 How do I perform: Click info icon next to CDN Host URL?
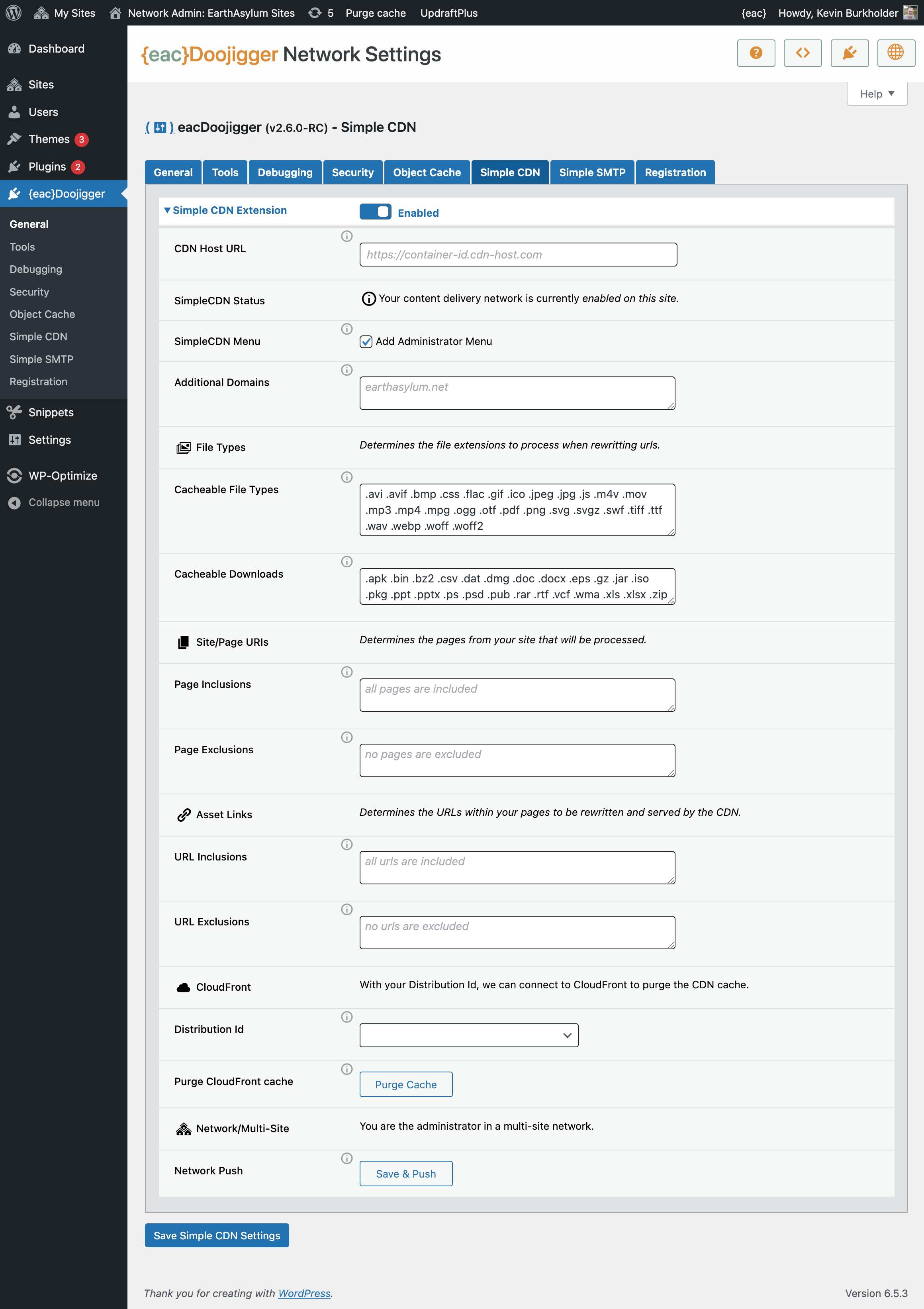pos(346,236)
